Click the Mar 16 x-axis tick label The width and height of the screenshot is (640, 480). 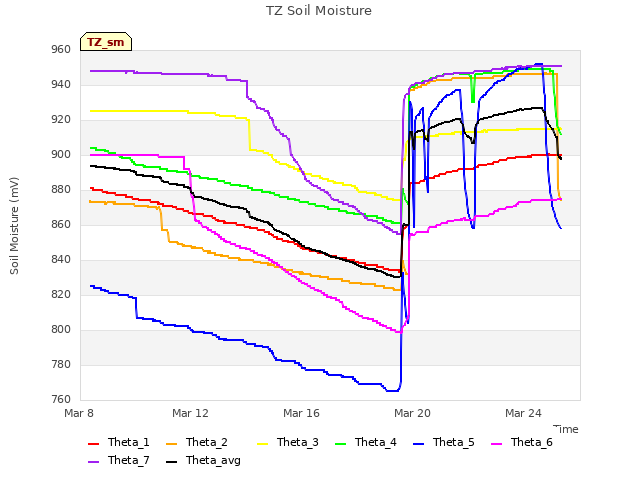tap(301, 413)
